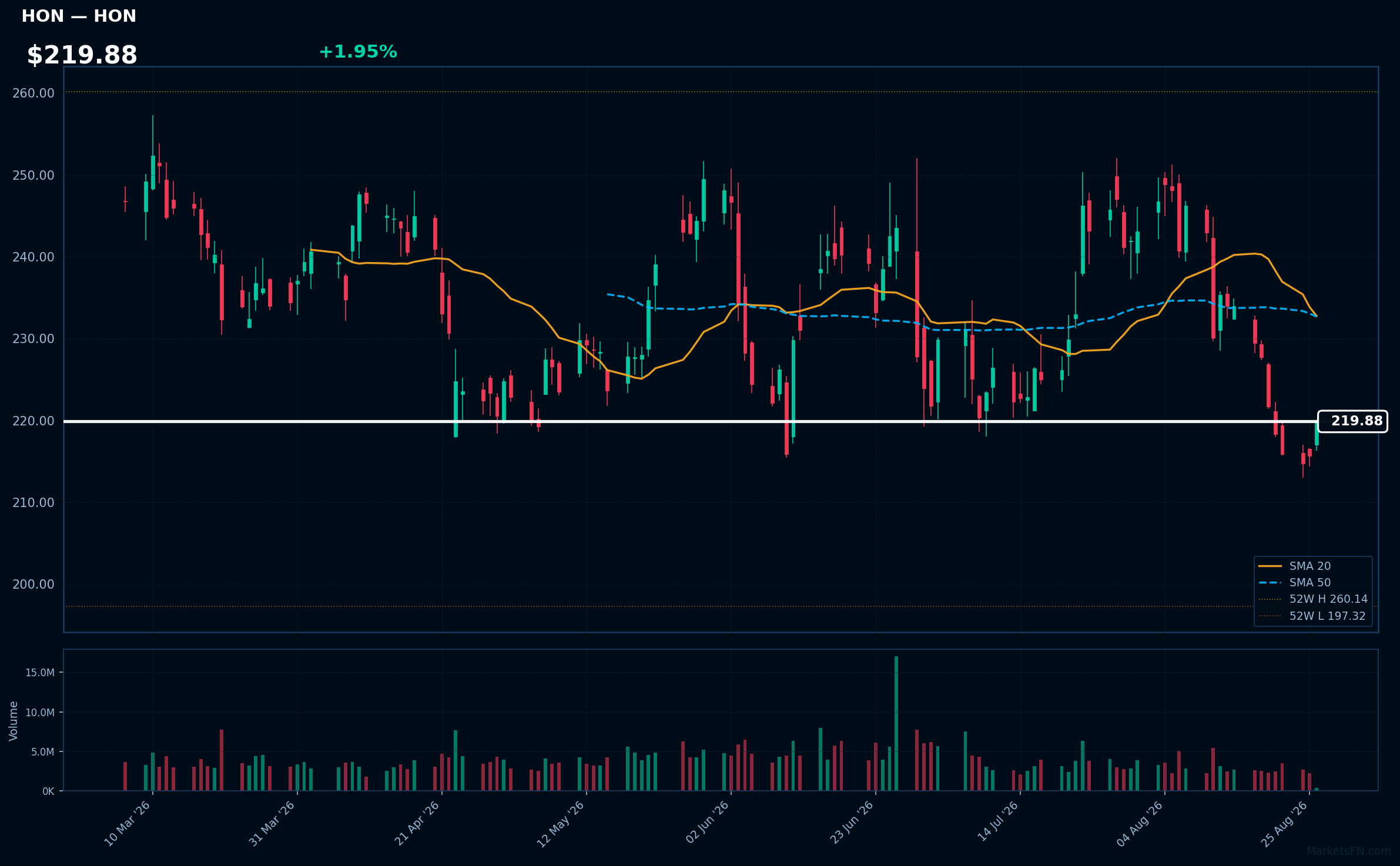
Task: Click the 21 Apr '26 date label
Action: [417, 824]
